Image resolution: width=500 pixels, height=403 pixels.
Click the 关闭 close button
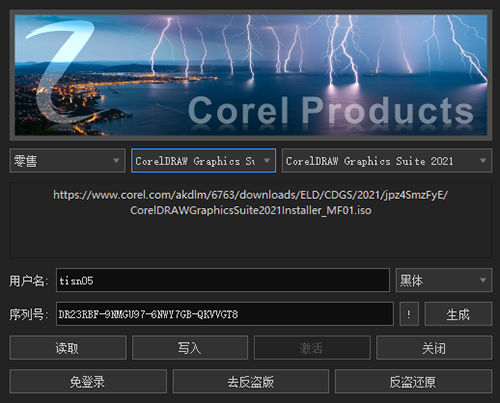434,348
